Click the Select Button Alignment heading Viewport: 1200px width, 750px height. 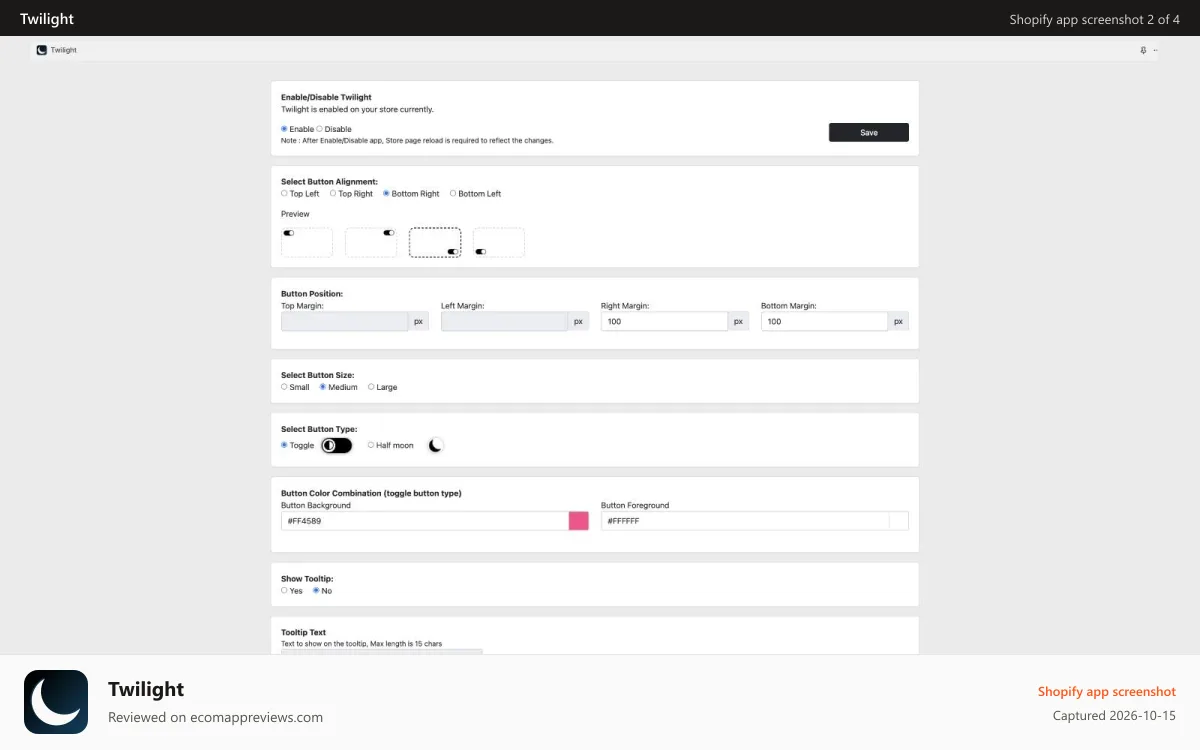(330, 182)
